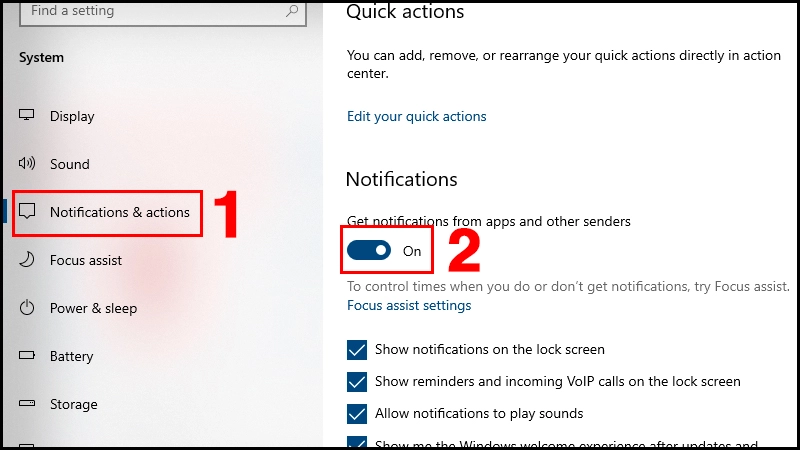This screenshot has width=800, height=450.
Task: Click the Display monitor icon
Action: [27, 115]
